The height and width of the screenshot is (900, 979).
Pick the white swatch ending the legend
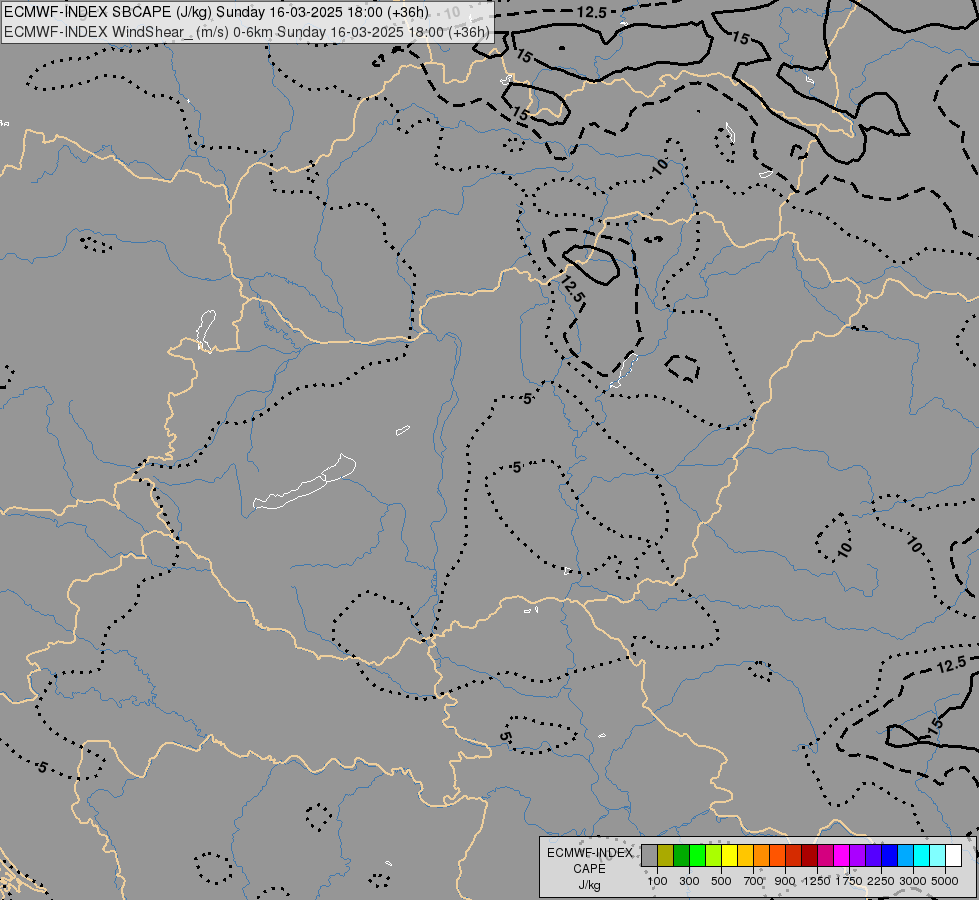click(954, 855)
